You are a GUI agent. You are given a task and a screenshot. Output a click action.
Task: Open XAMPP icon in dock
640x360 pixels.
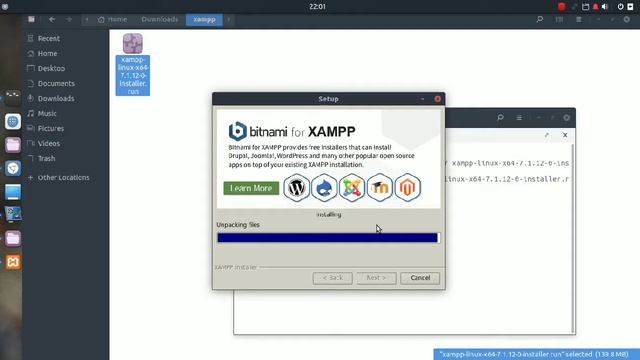(x=13, y=262)
